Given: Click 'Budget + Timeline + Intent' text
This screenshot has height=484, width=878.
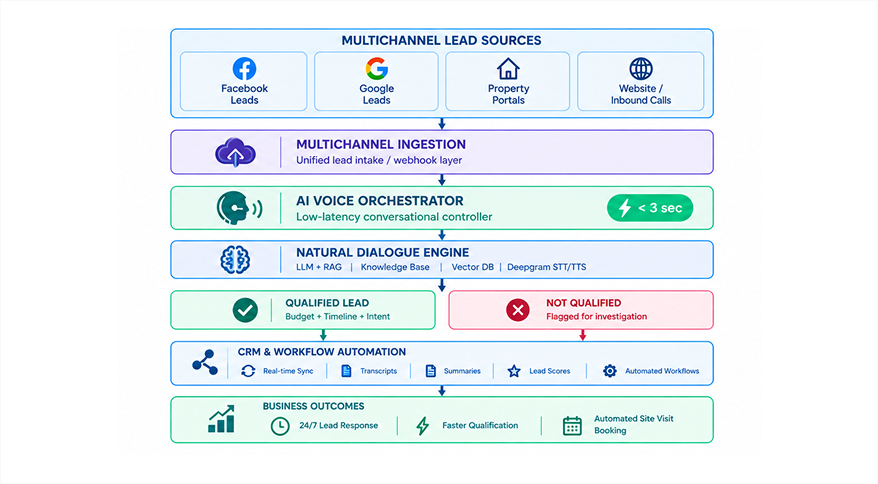Looking at the screenshot, I should click(338, 317).
